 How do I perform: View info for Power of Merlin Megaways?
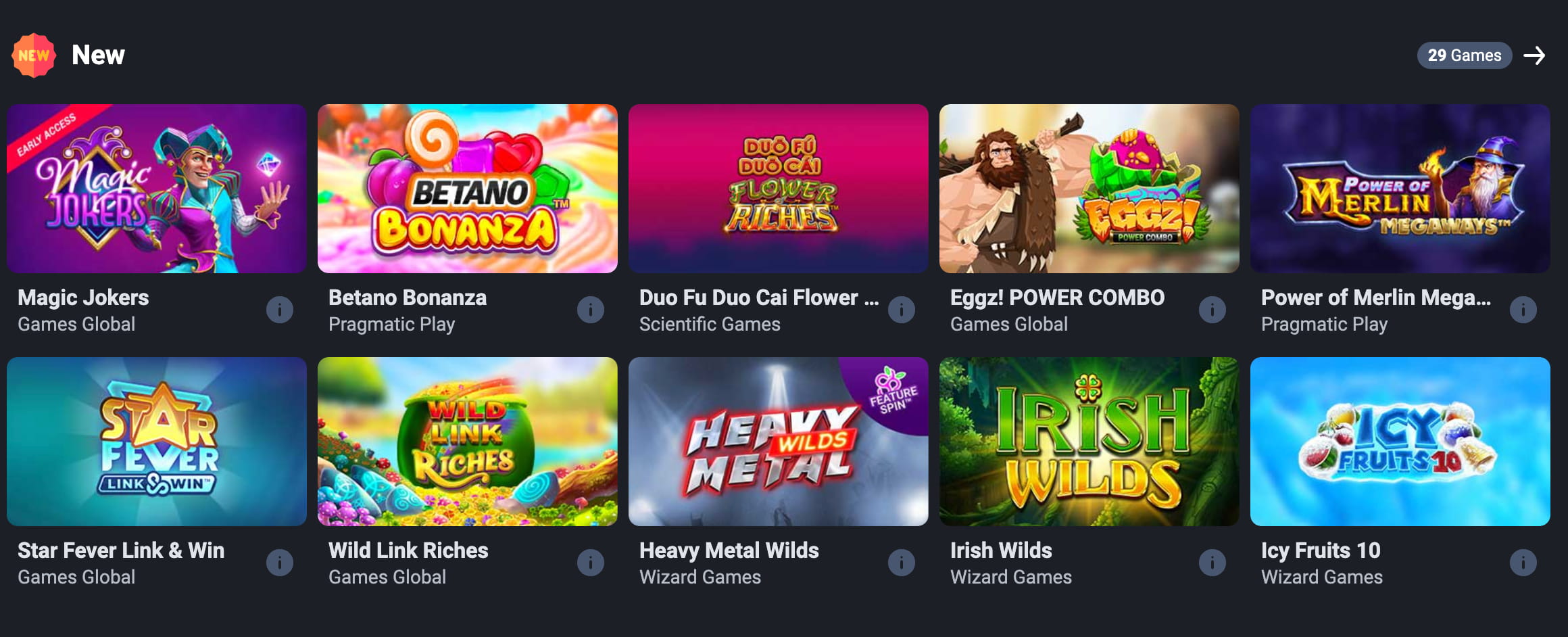click(1523, 310)
